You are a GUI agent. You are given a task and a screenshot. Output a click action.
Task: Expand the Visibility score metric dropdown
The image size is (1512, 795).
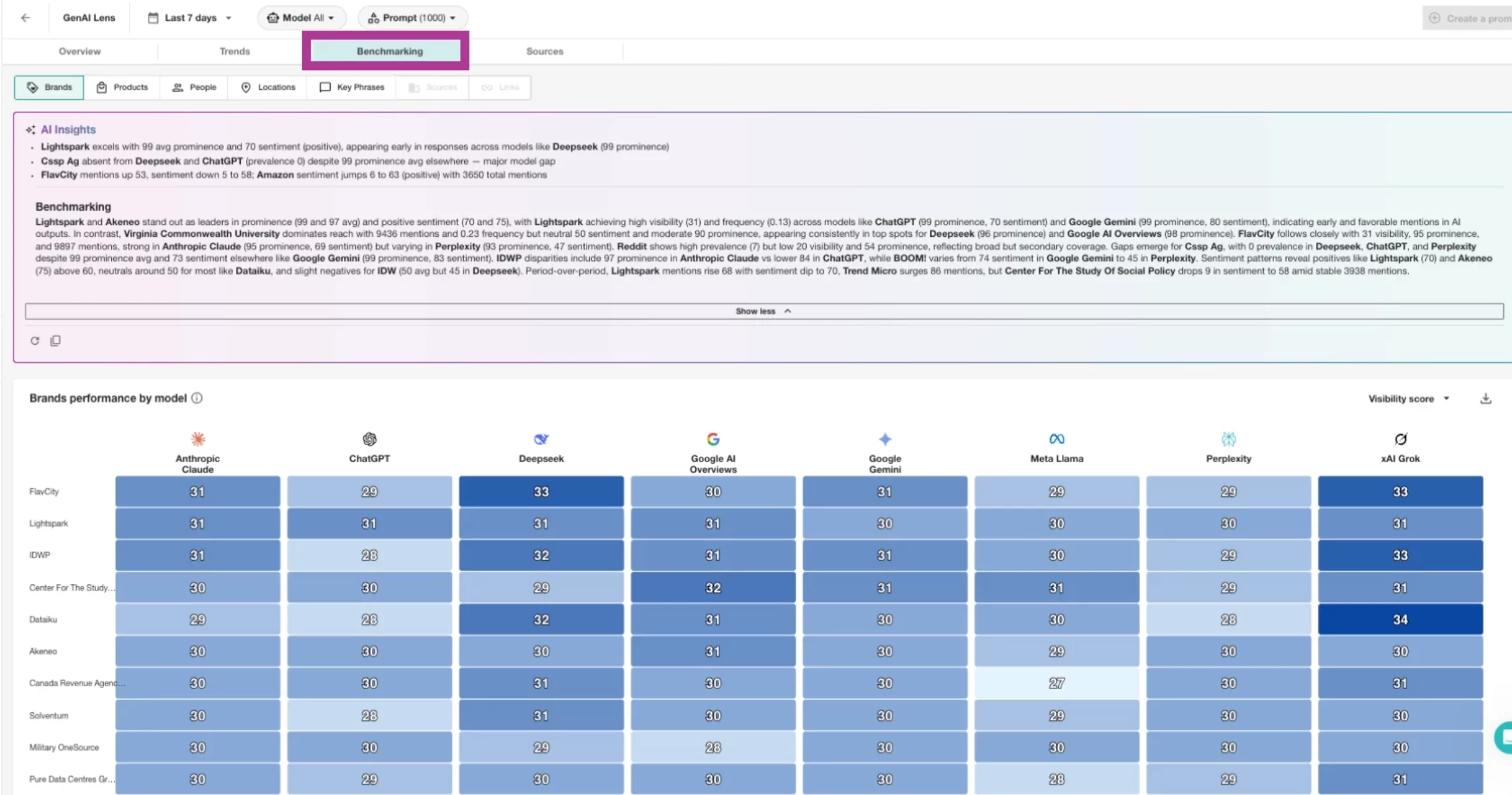click(x=1409, y=399)
